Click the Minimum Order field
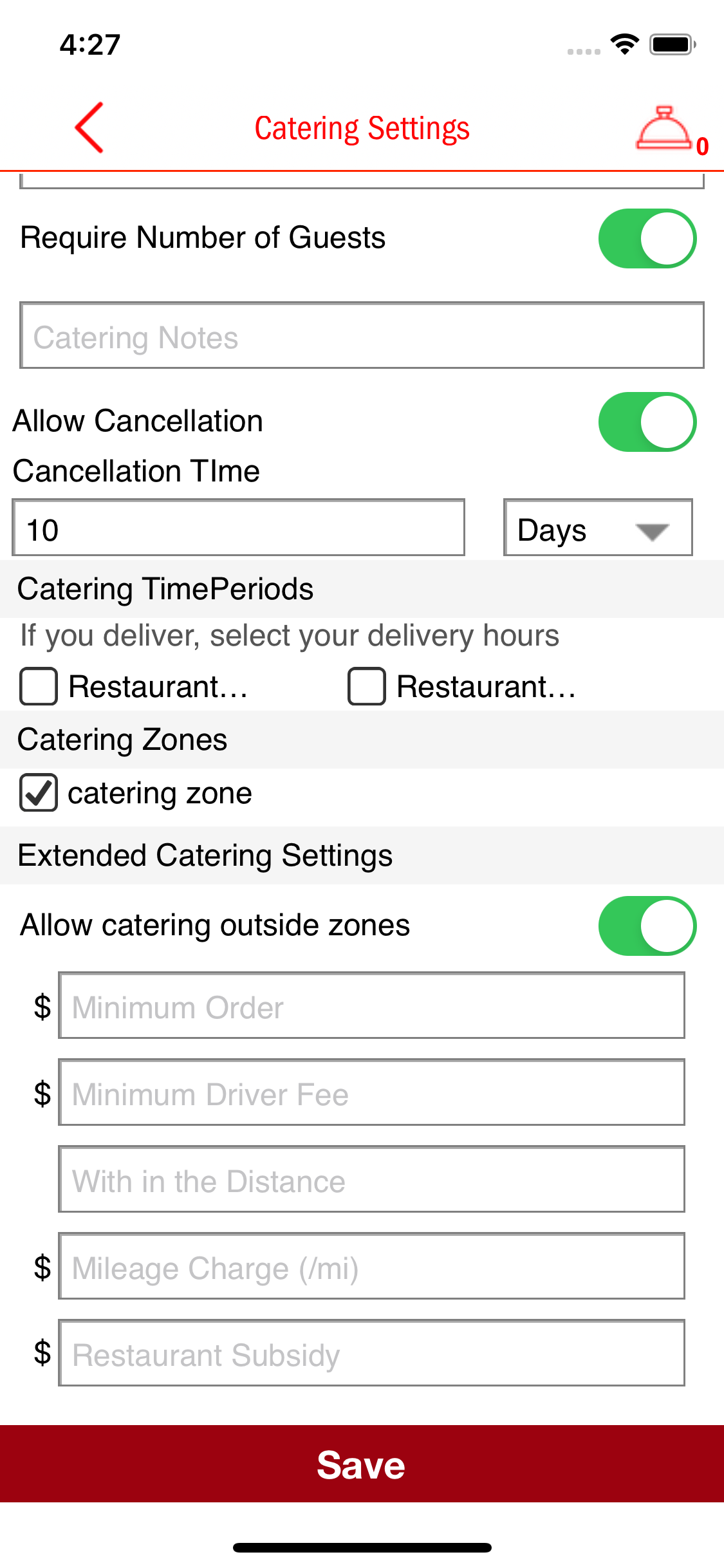724x1568 pixels. [371, 1005]
